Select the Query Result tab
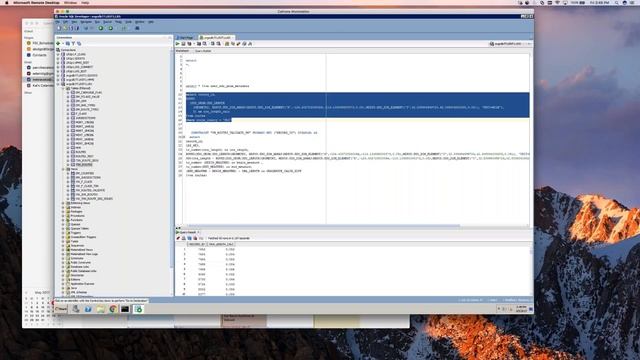 tap(187, 232)
